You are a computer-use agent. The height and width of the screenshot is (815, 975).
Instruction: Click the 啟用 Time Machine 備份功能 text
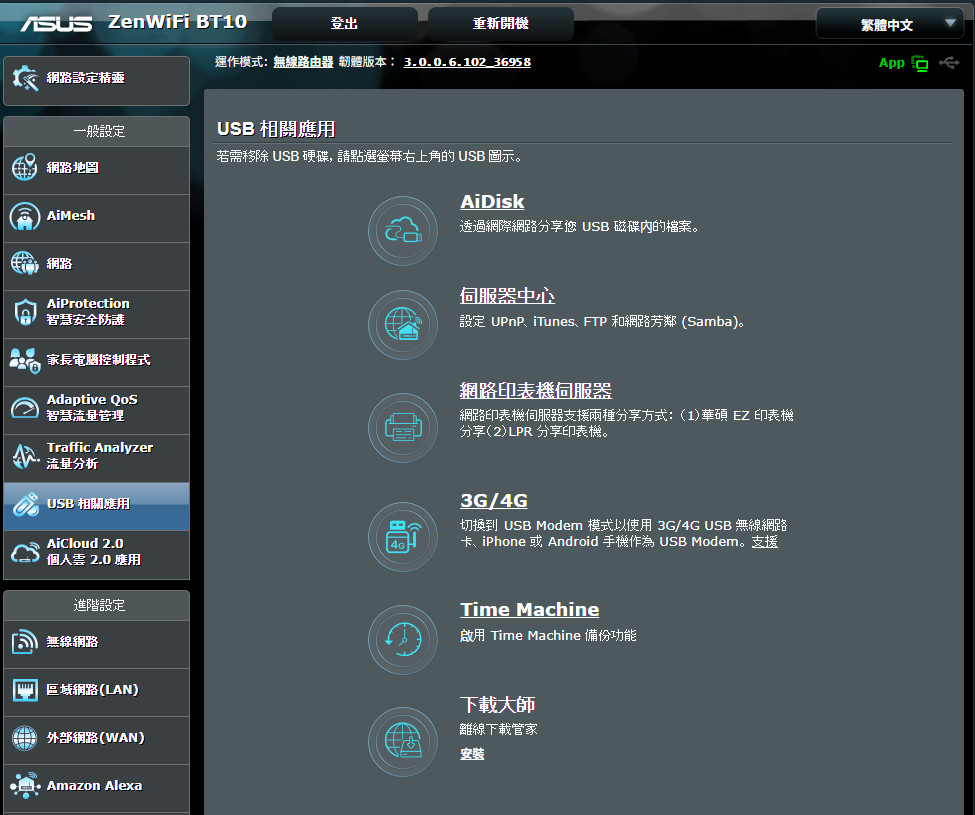(548, 635)
